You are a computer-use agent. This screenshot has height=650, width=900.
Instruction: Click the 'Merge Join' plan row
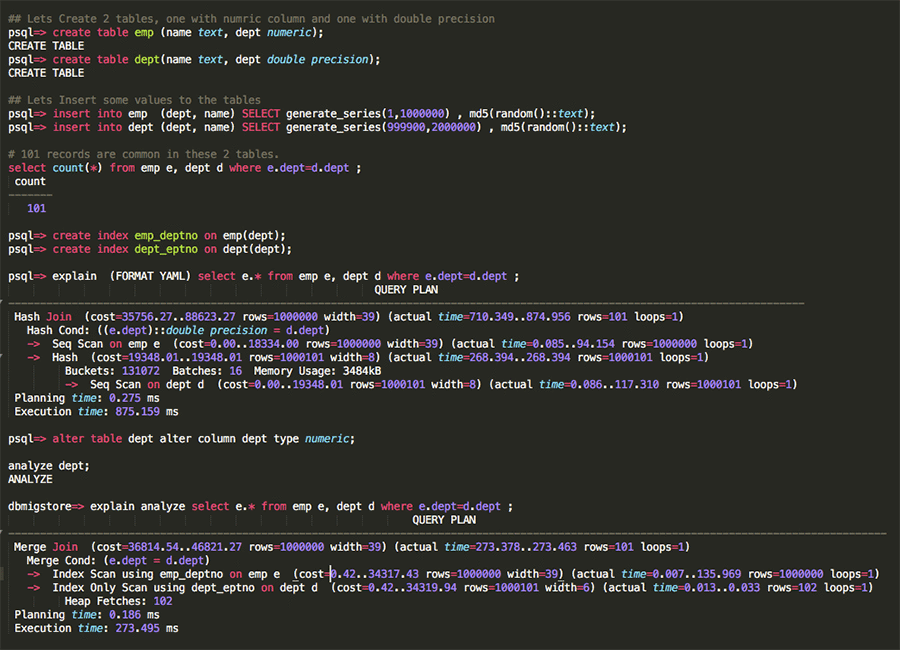[352, 547]
